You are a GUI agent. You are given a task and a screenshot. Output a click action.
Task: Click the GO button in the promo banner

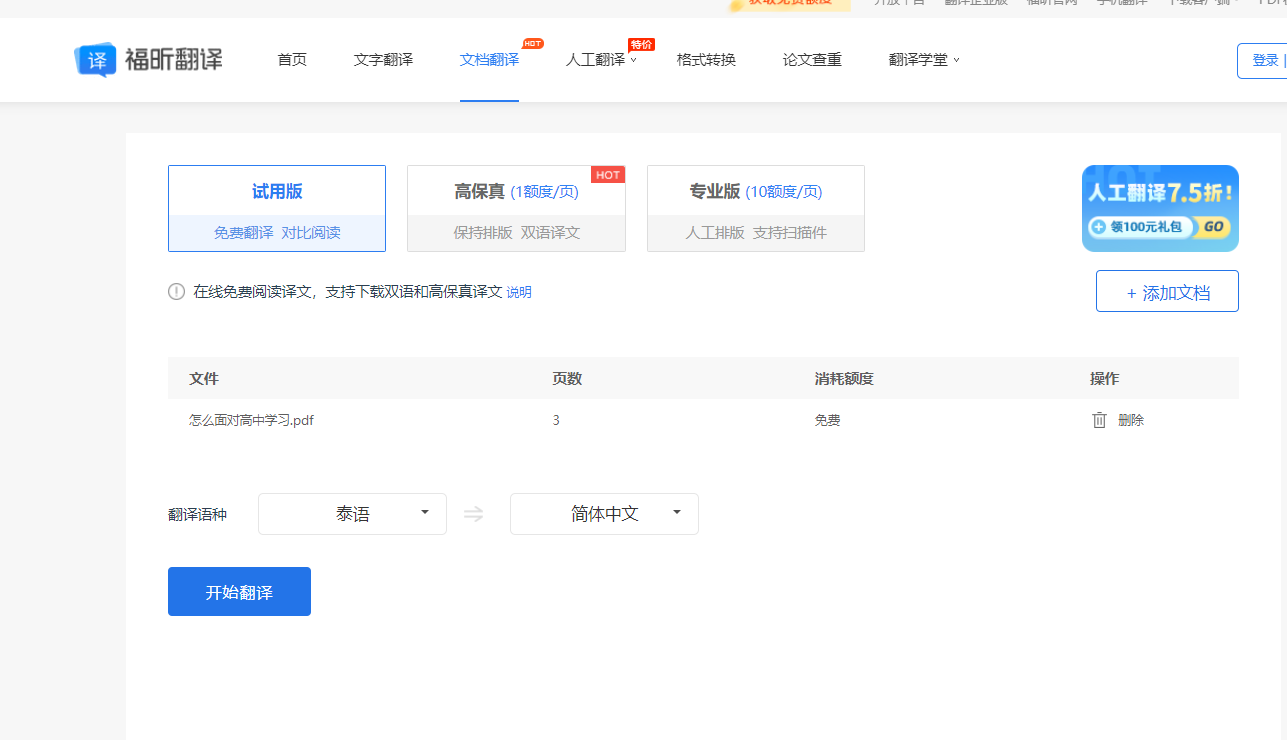pos(1213,227)
